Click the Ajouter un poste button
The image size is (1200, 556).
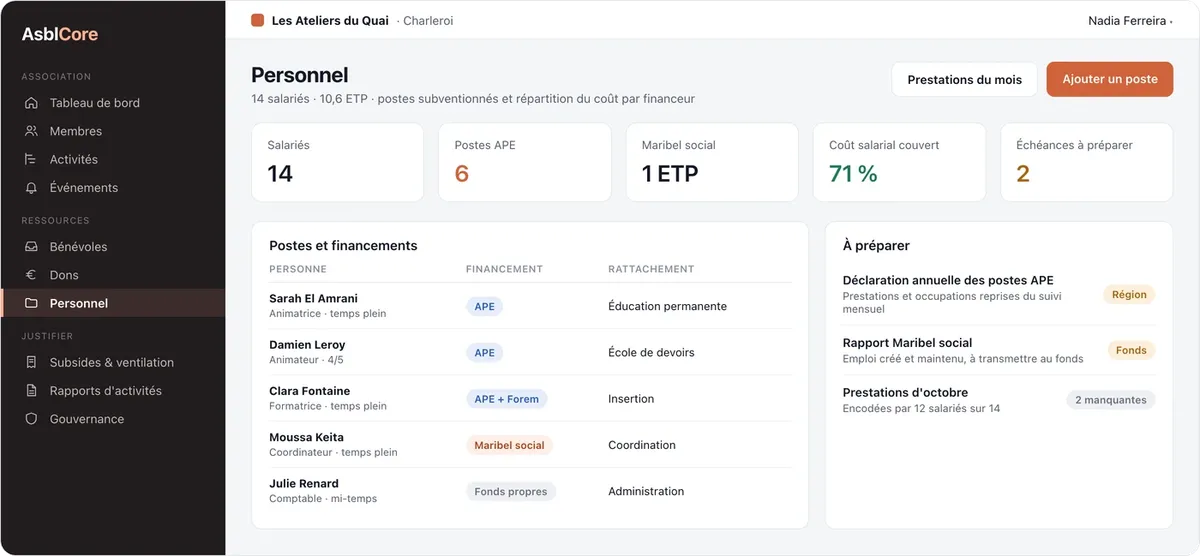click(1110, 79)
